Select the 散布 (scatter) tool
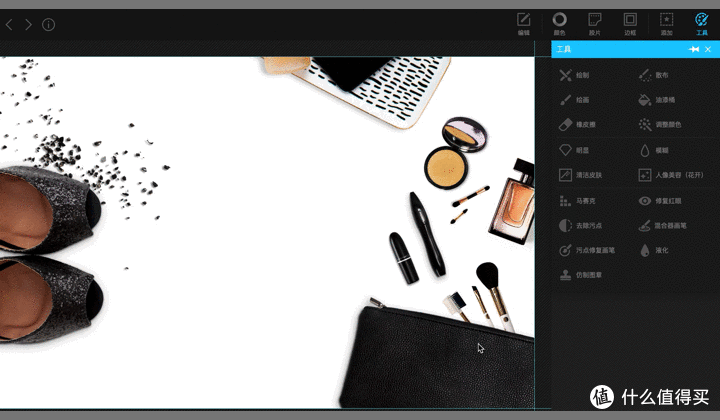The image size is (720, 420). [653, 75]
